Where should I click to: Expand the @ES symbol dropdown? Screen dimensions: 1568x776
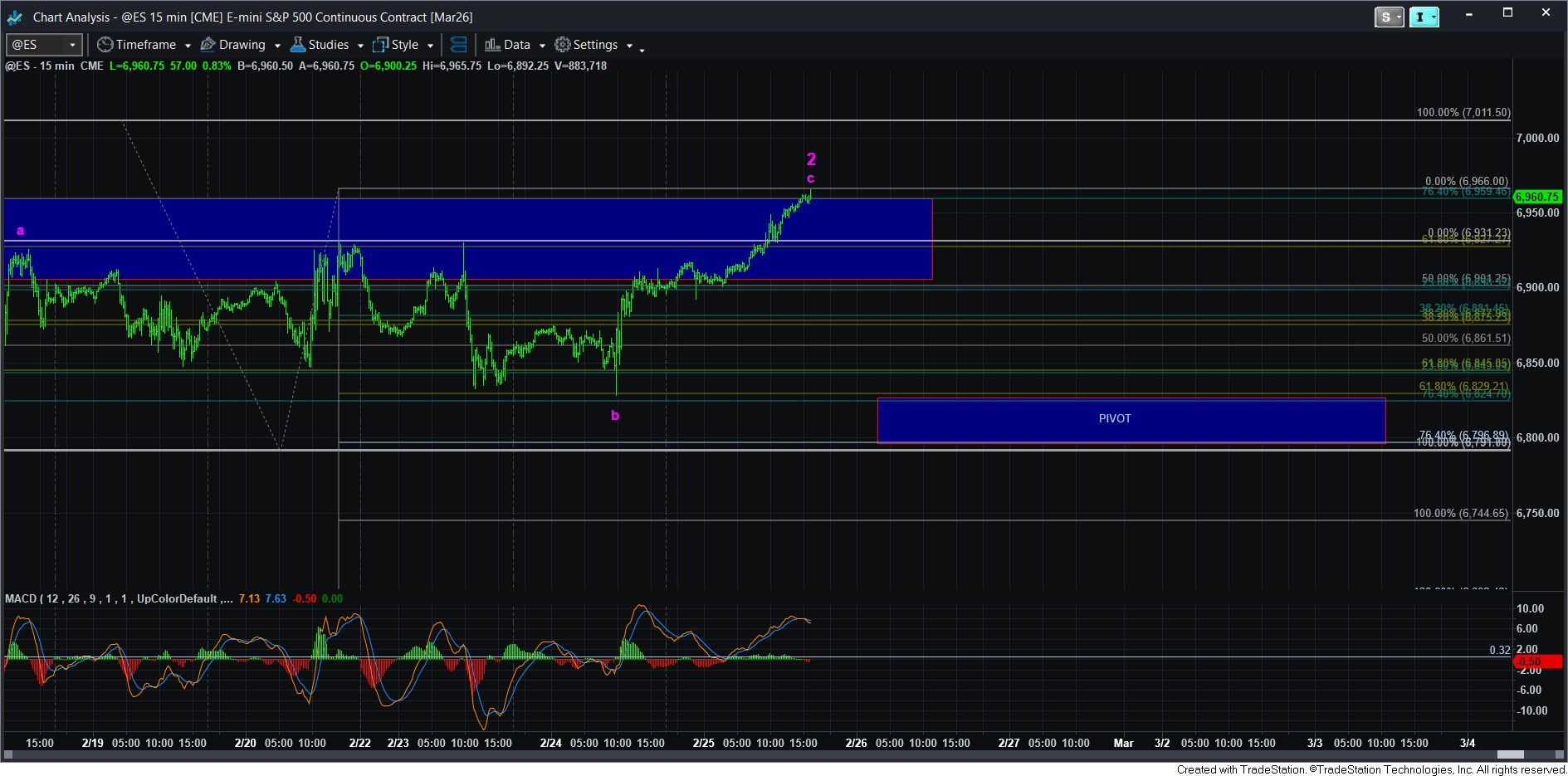tap(72, 45)
